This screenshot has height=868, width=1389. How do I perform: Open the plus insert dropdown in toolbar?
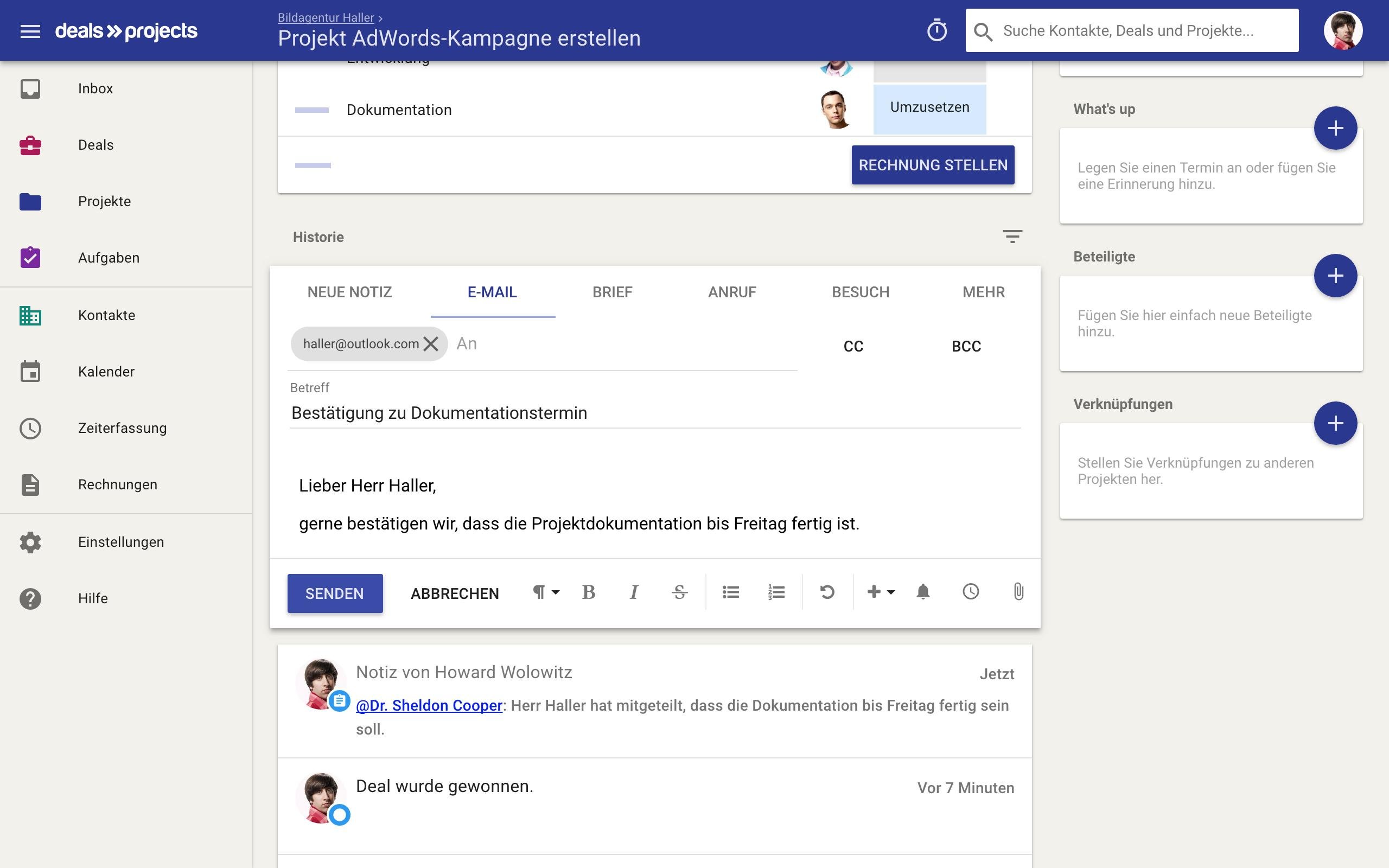point(881,592)
